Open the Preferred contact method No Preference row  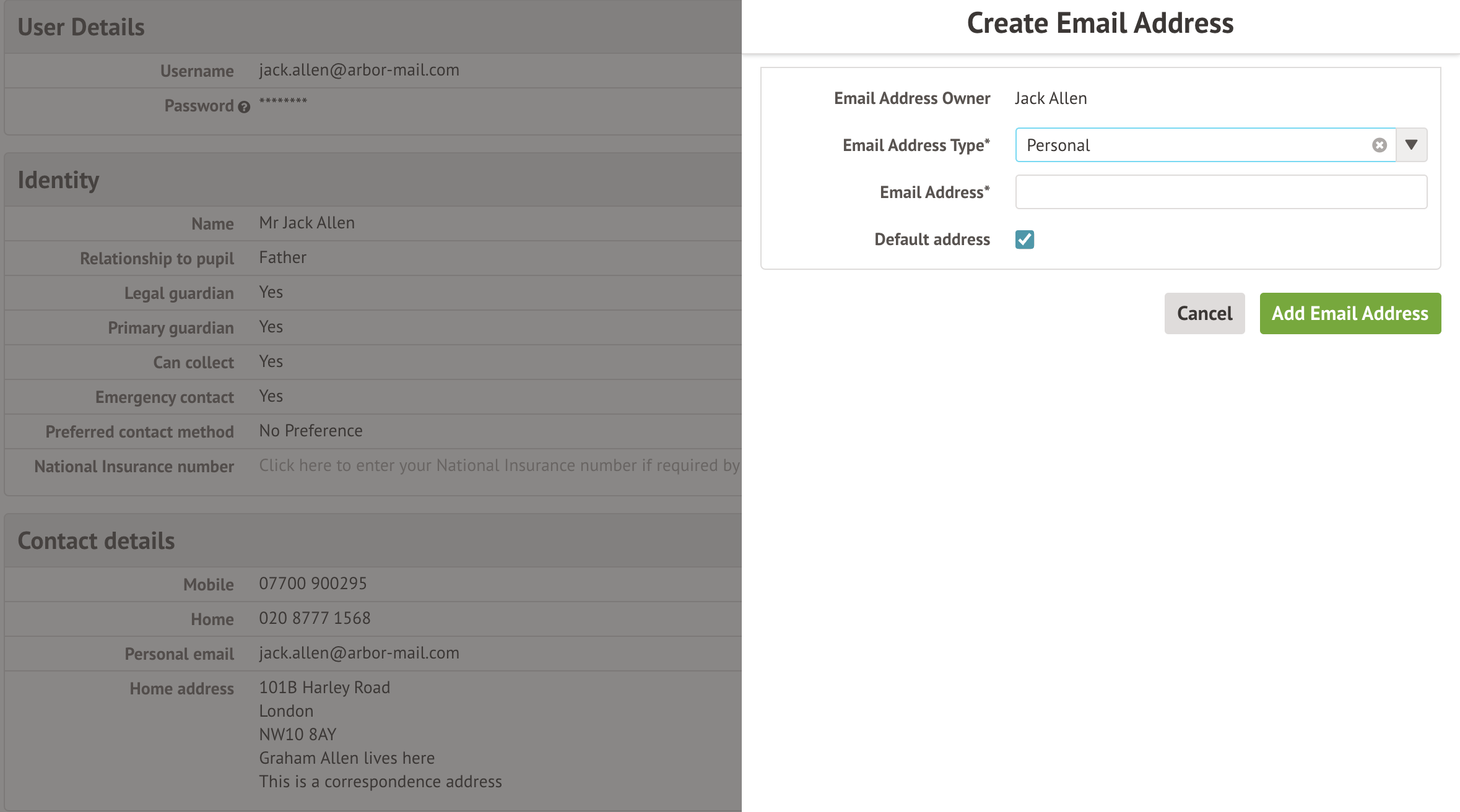point(310,431)
